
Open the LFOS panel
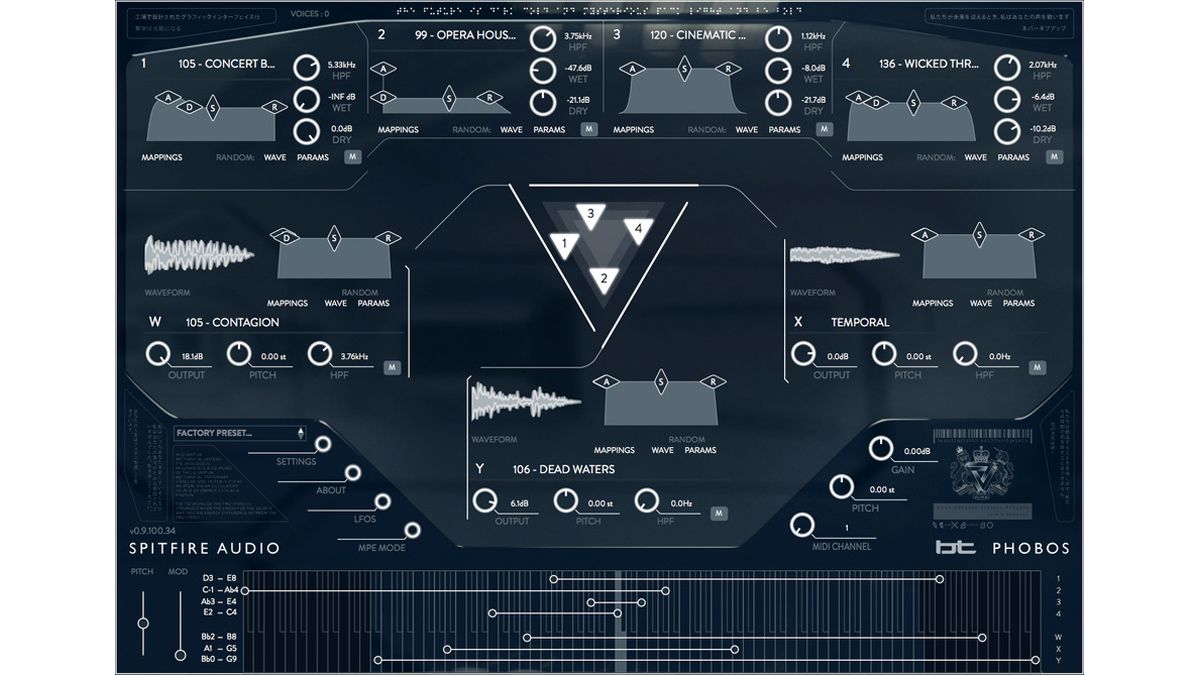click(381, 503)
